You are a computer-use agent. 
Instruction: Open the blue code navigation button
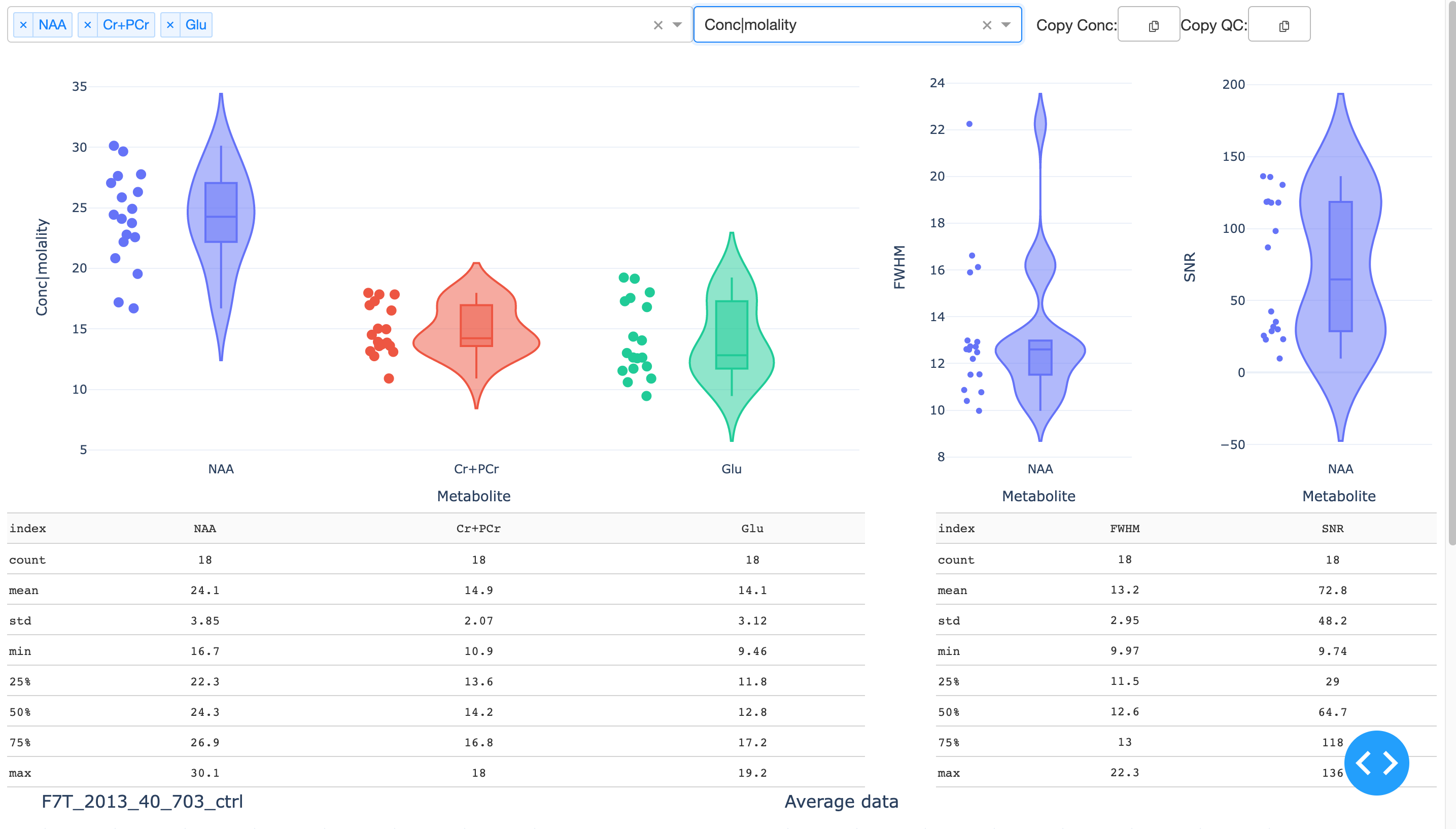[1376, 763]
